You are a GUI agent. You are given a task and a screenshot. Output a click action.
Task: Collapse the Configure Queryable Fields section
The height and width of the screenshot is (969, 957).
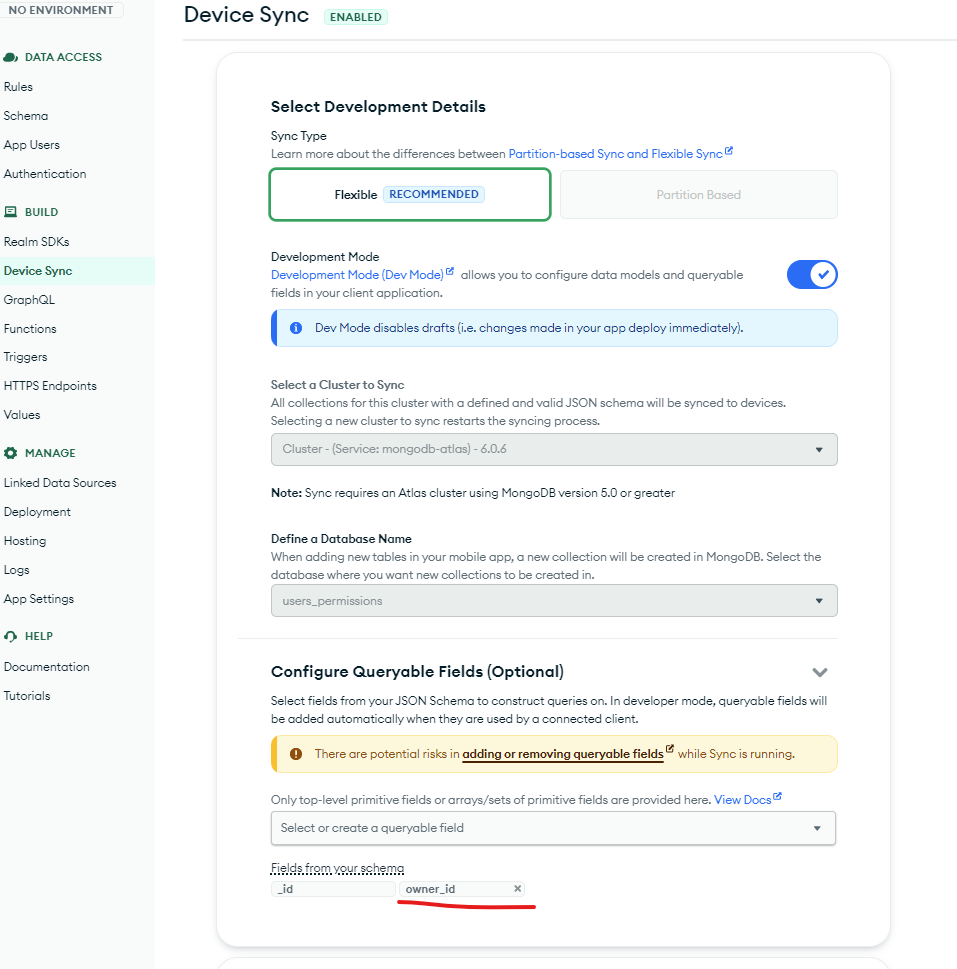pos(819,672)
